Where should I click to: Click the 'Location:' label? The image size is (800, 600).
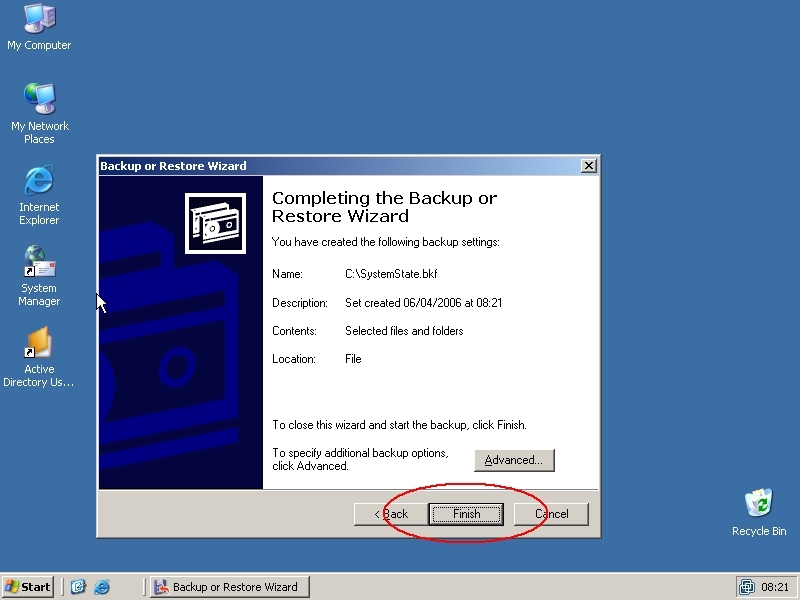[294, 359]
